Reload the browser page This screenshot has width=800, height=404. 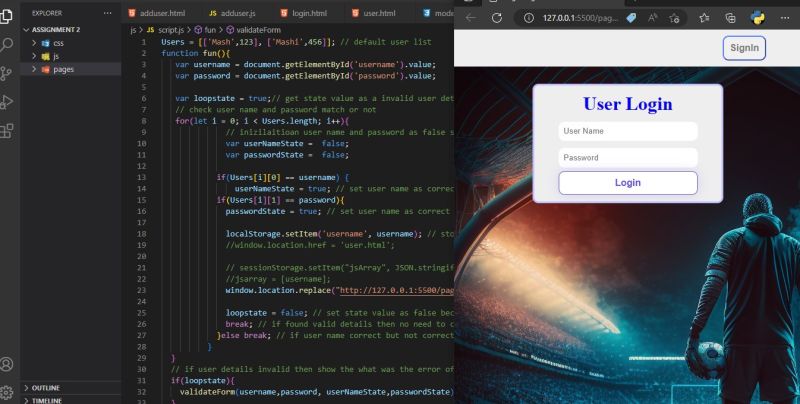click(x=496, y=18)
